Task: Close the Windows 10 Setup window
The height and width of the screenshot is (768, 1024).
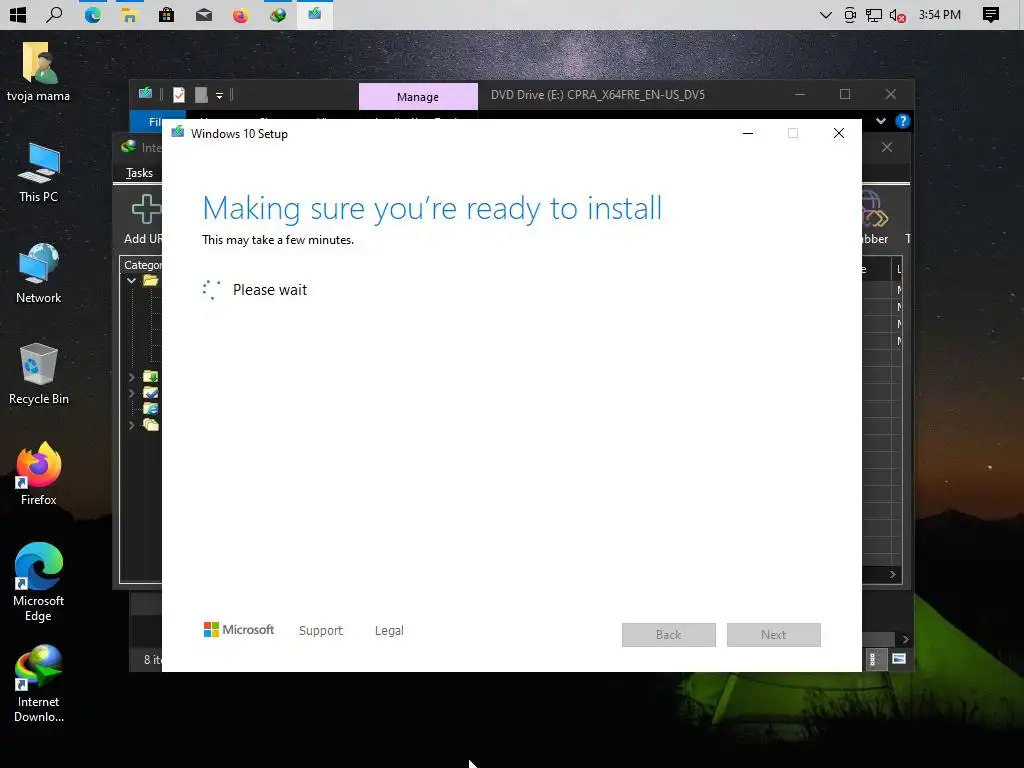Action: point(839,133)
